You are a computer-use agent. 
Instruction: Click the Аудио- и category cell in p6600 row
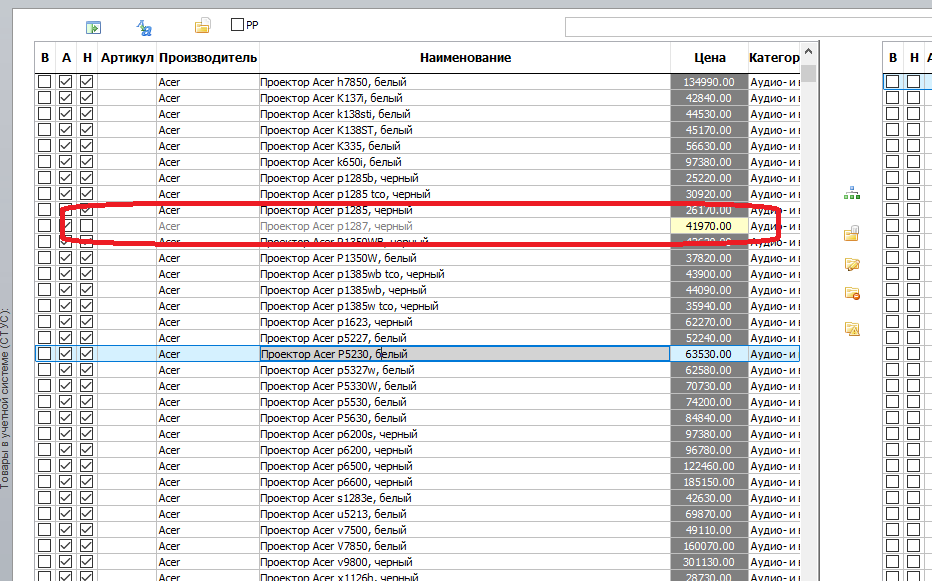[x=774, y=482]
